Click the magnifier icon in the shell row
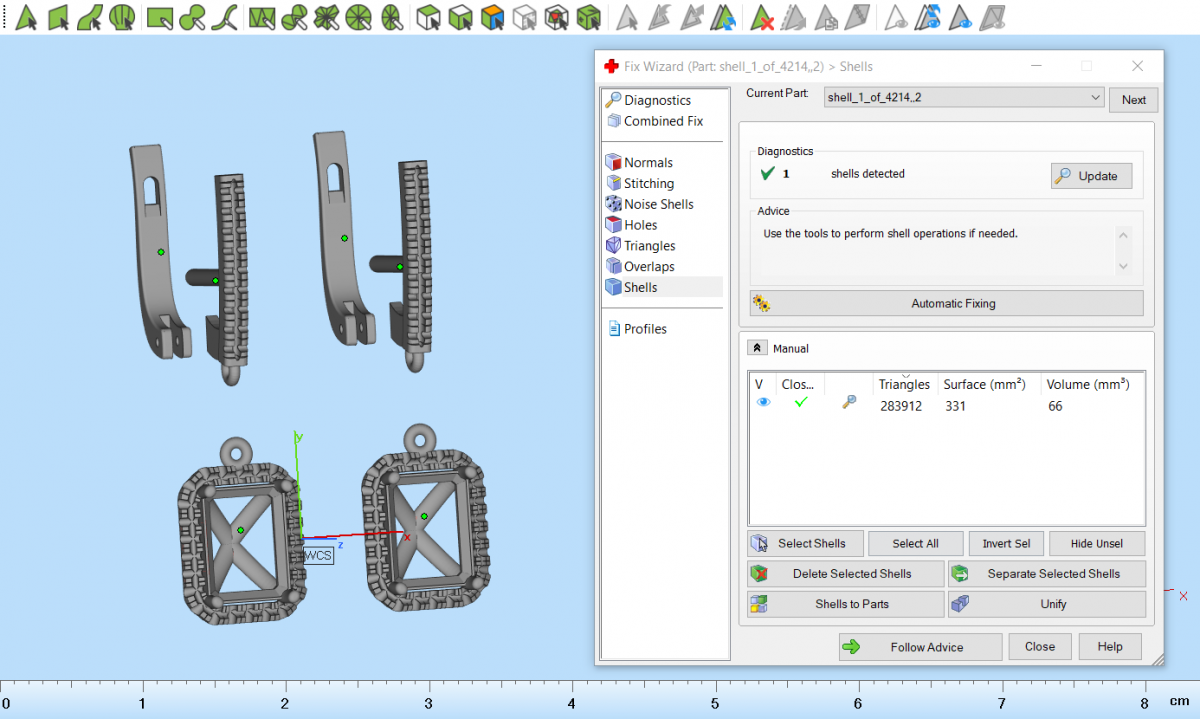 click(849, 402)
